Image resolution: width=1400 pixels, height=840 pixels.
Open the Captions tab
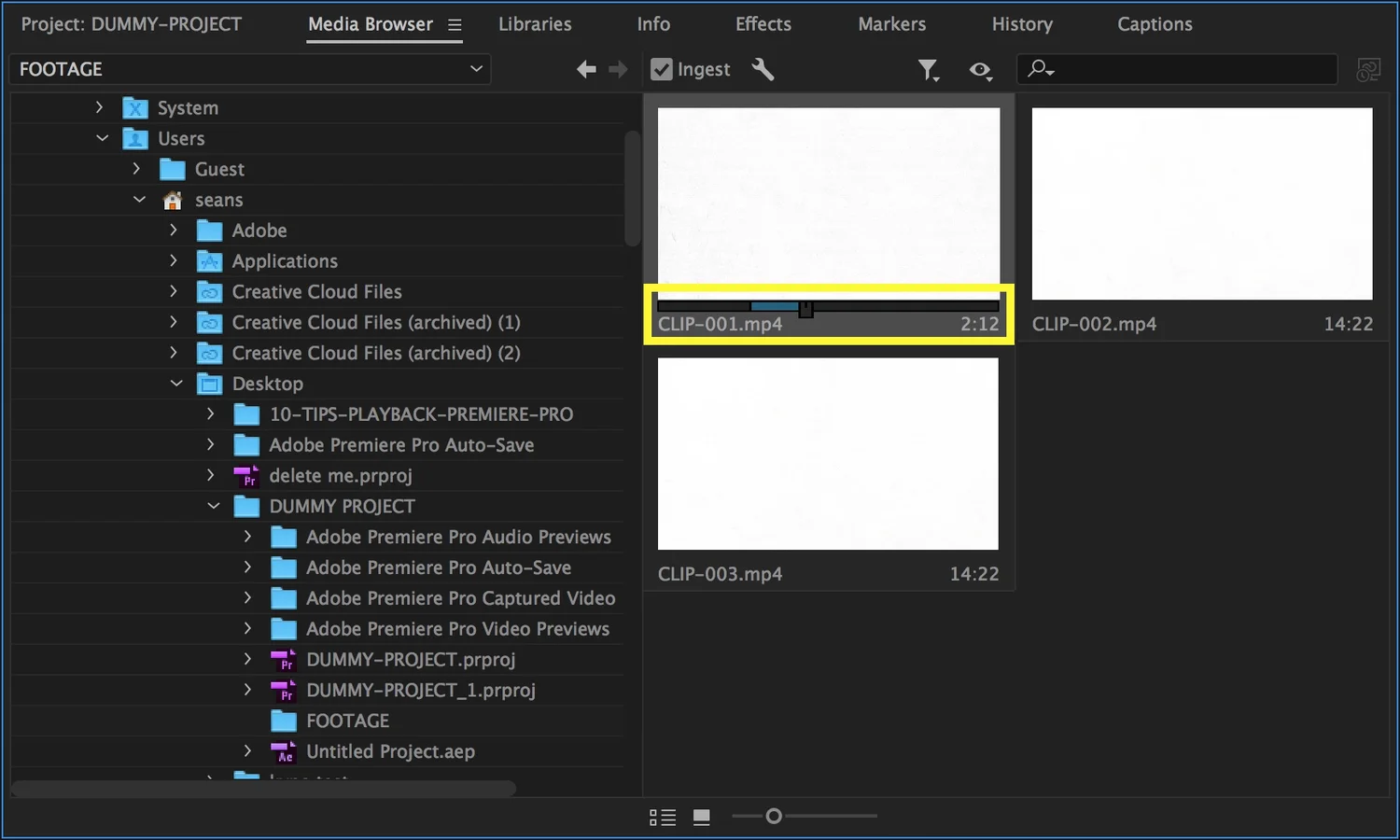(1155, 24)
